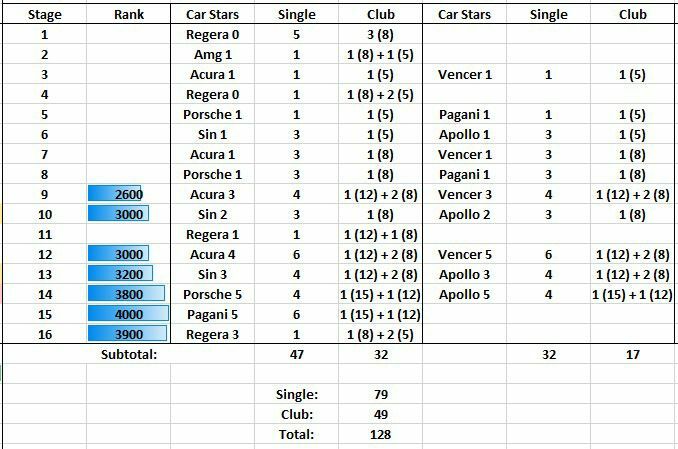
Task: Click the grand total value 128
Action: [x=380, y=434]
